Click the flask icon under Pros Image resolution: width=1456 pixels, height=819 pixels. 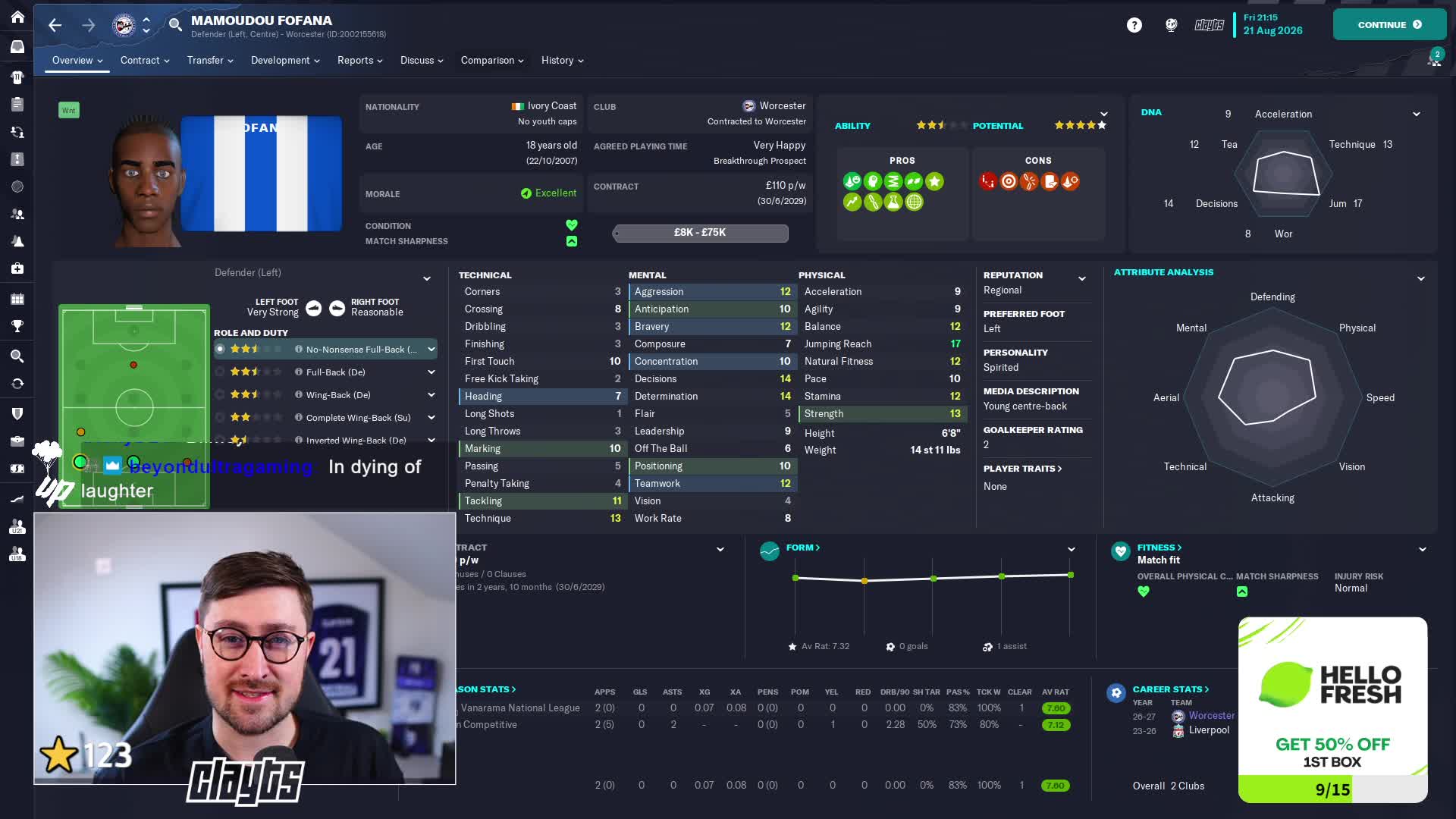point(893,202)
